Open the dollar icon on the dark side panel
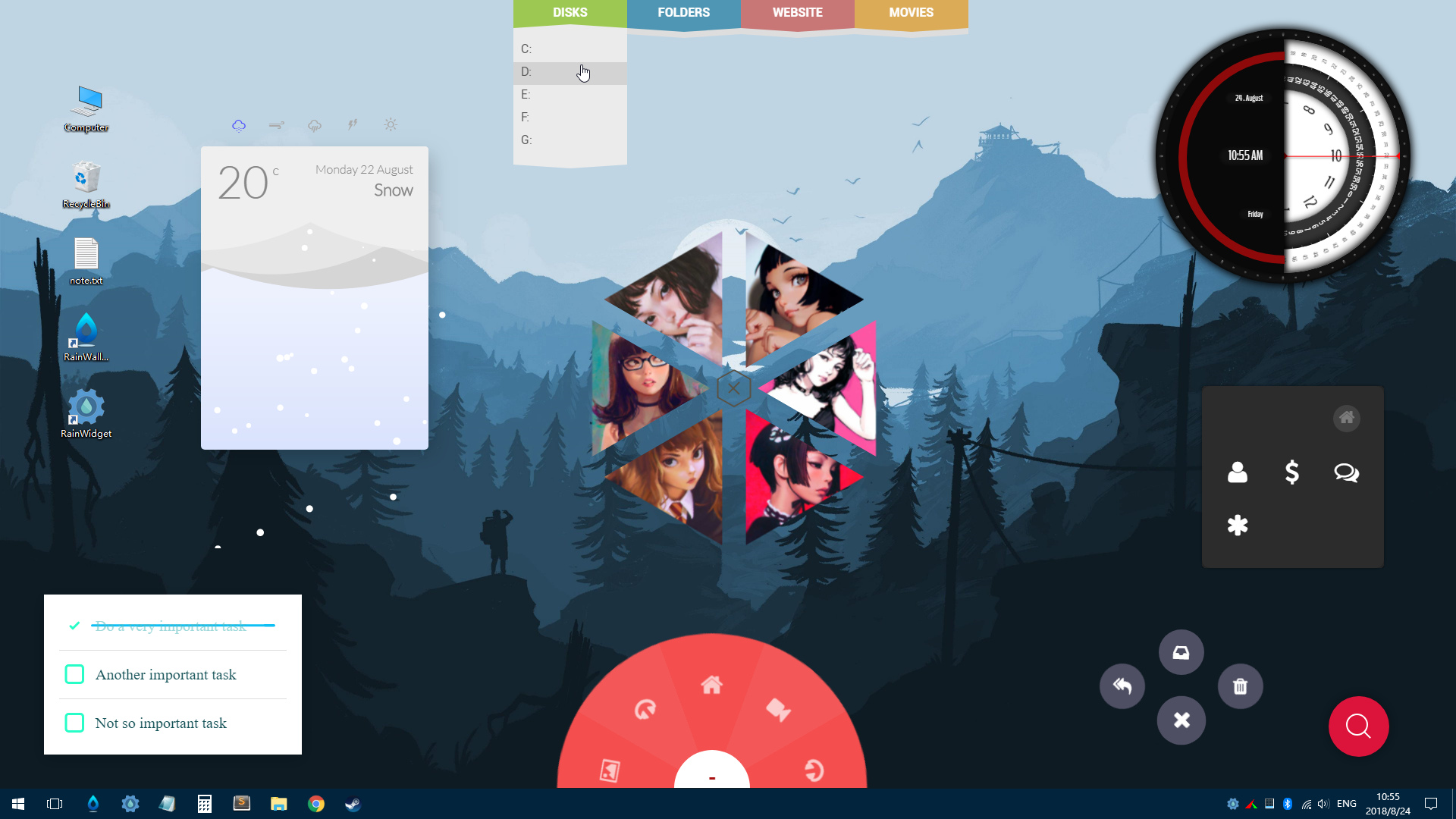The height and width of the screenshot is (819, 1456). click(1291, 472)
